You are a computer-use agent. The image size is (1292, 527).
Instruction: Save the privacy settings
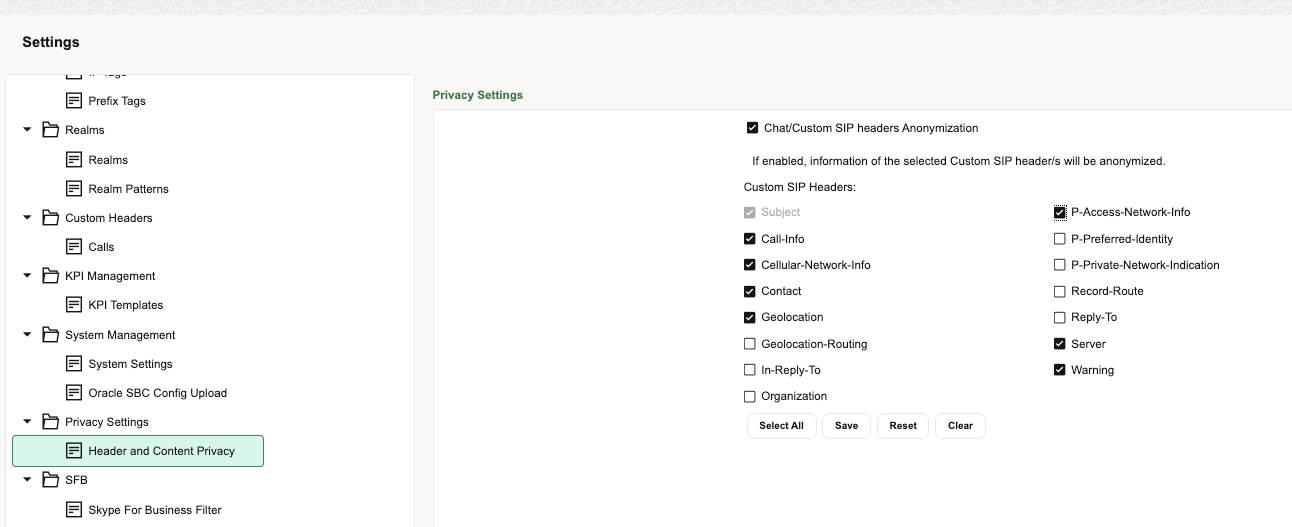pos(846,426)
